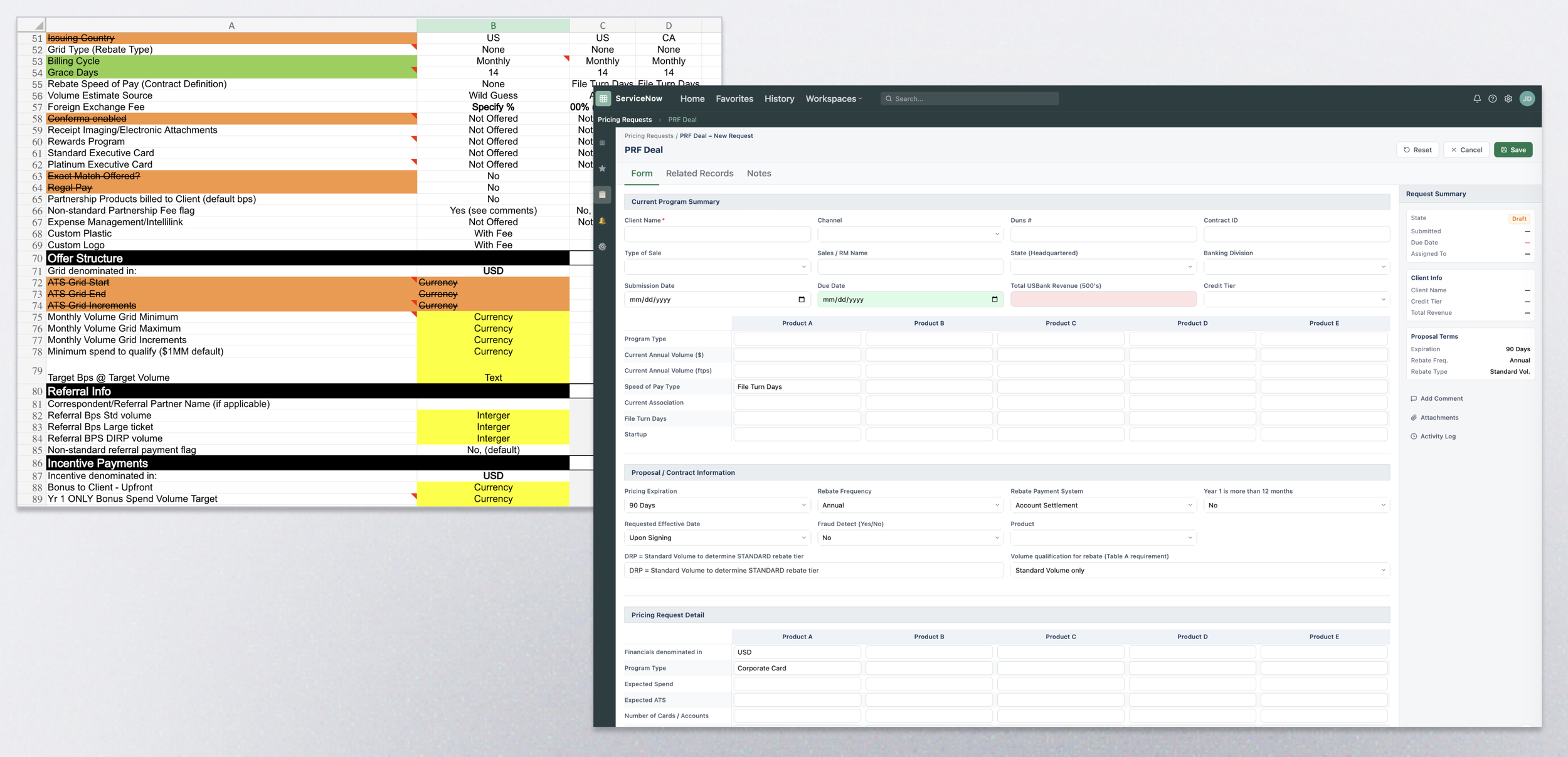Open History in the top navigation
The image size is (1568, 757).
pyautogui.click(x=780, y=99)
